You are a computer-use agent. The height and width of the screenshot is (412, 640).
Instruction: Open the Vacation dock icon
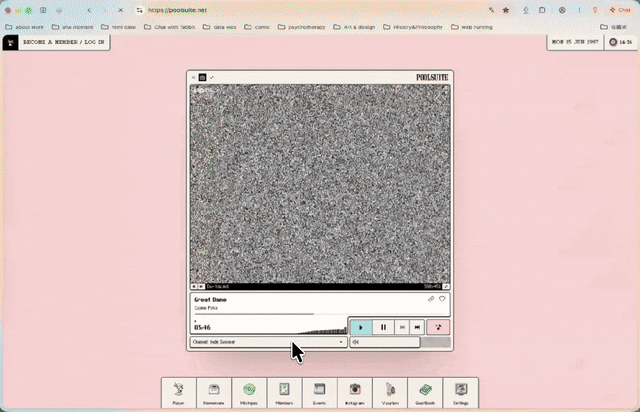[390, 393]
